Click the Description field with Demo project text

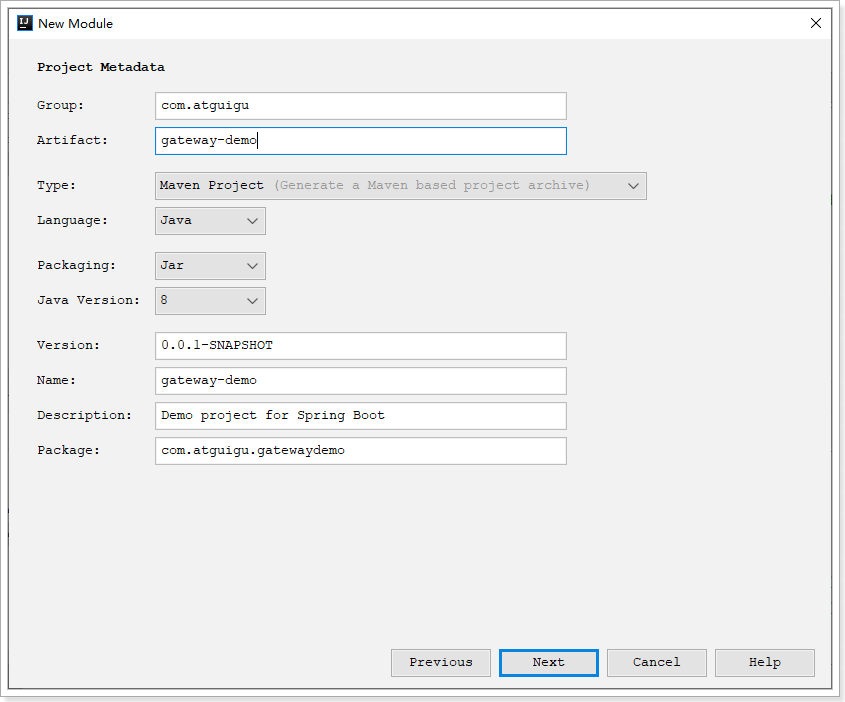[360, 416]
